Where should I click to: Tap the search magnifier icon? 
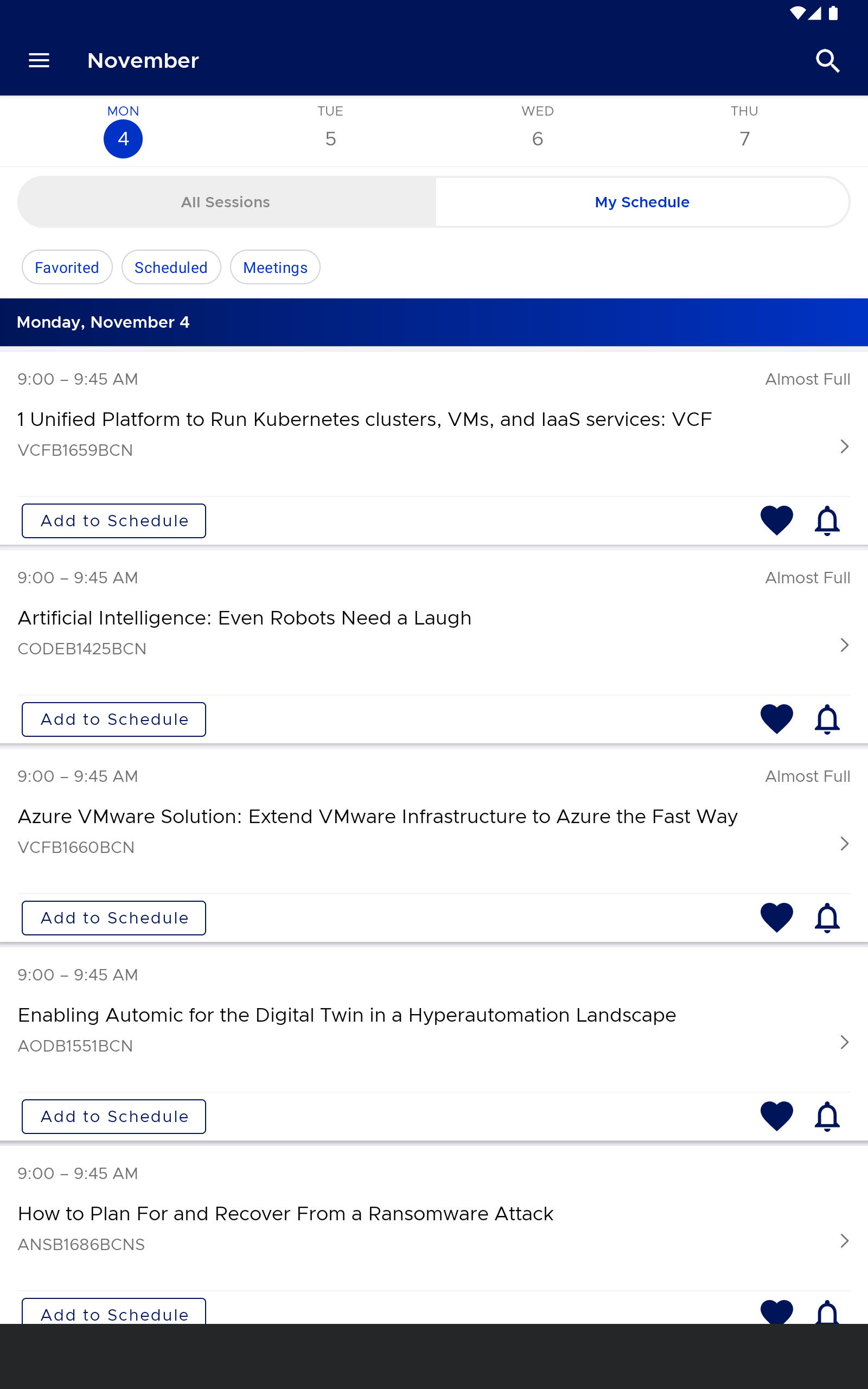[x=827, y=60]
